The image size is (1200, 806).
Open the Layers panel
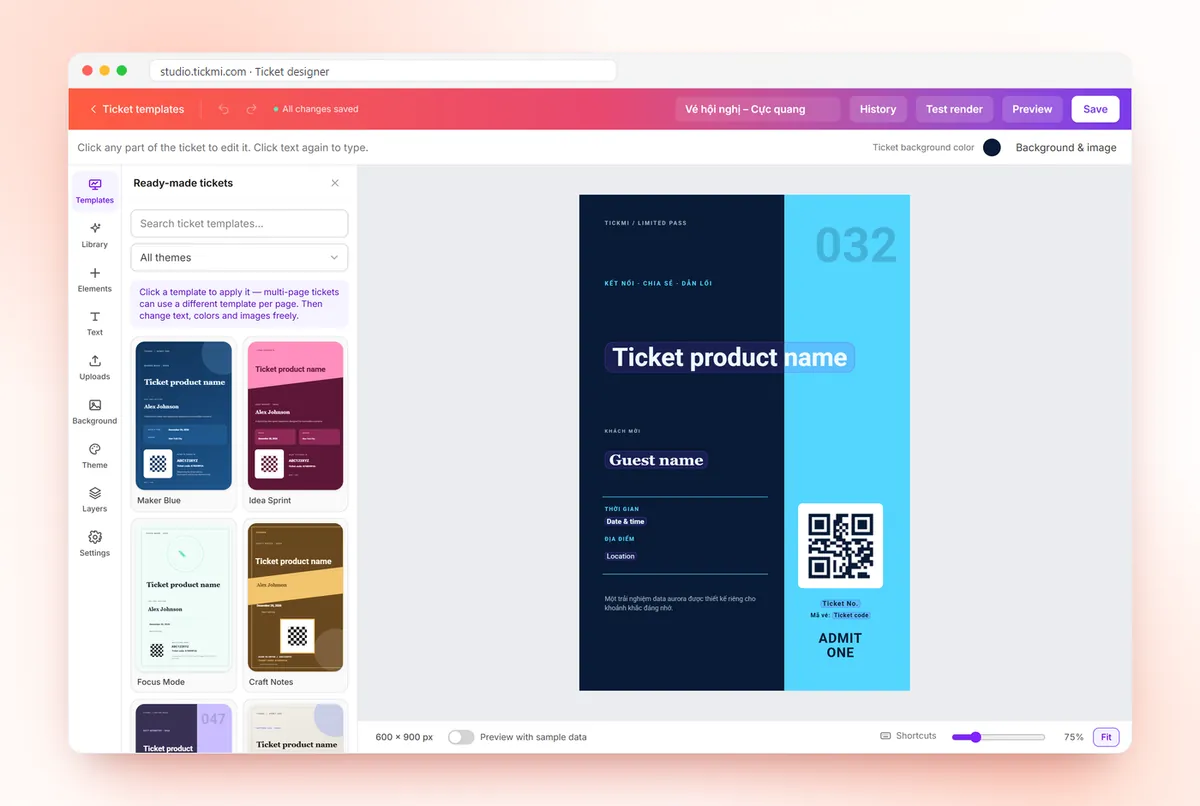[95, 498]
